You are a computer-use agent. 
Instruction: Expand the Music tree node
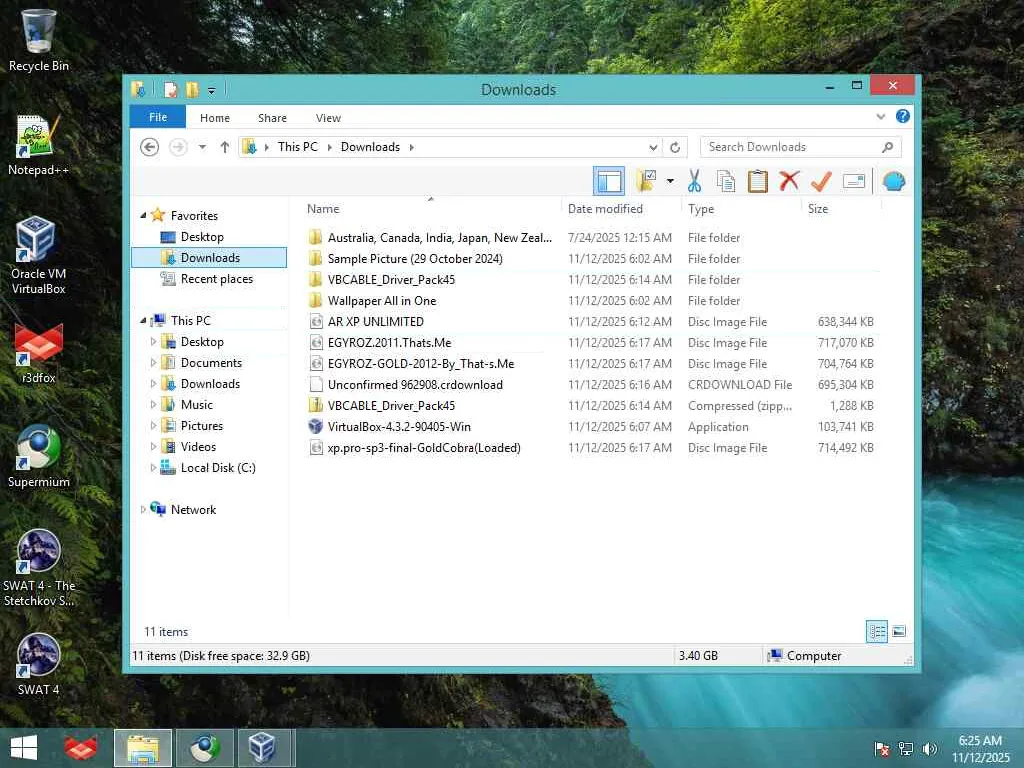point(153,404)
